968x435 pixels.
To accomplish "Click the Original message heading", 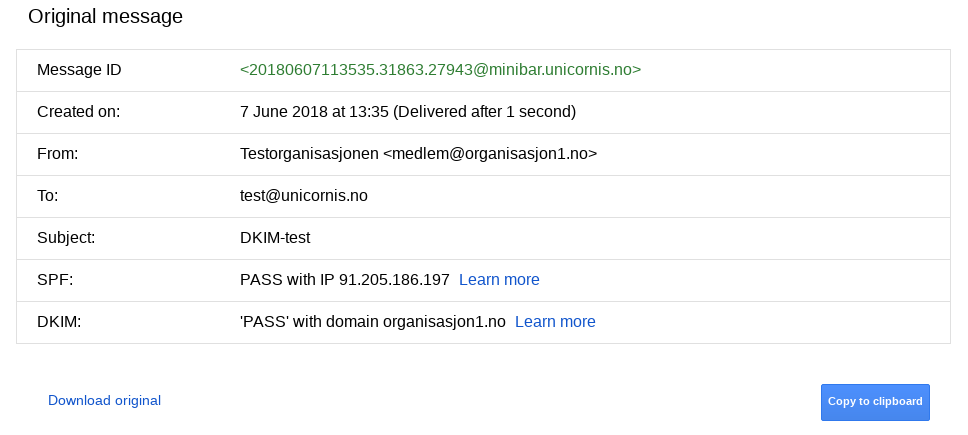I will (x=106, y=16).
